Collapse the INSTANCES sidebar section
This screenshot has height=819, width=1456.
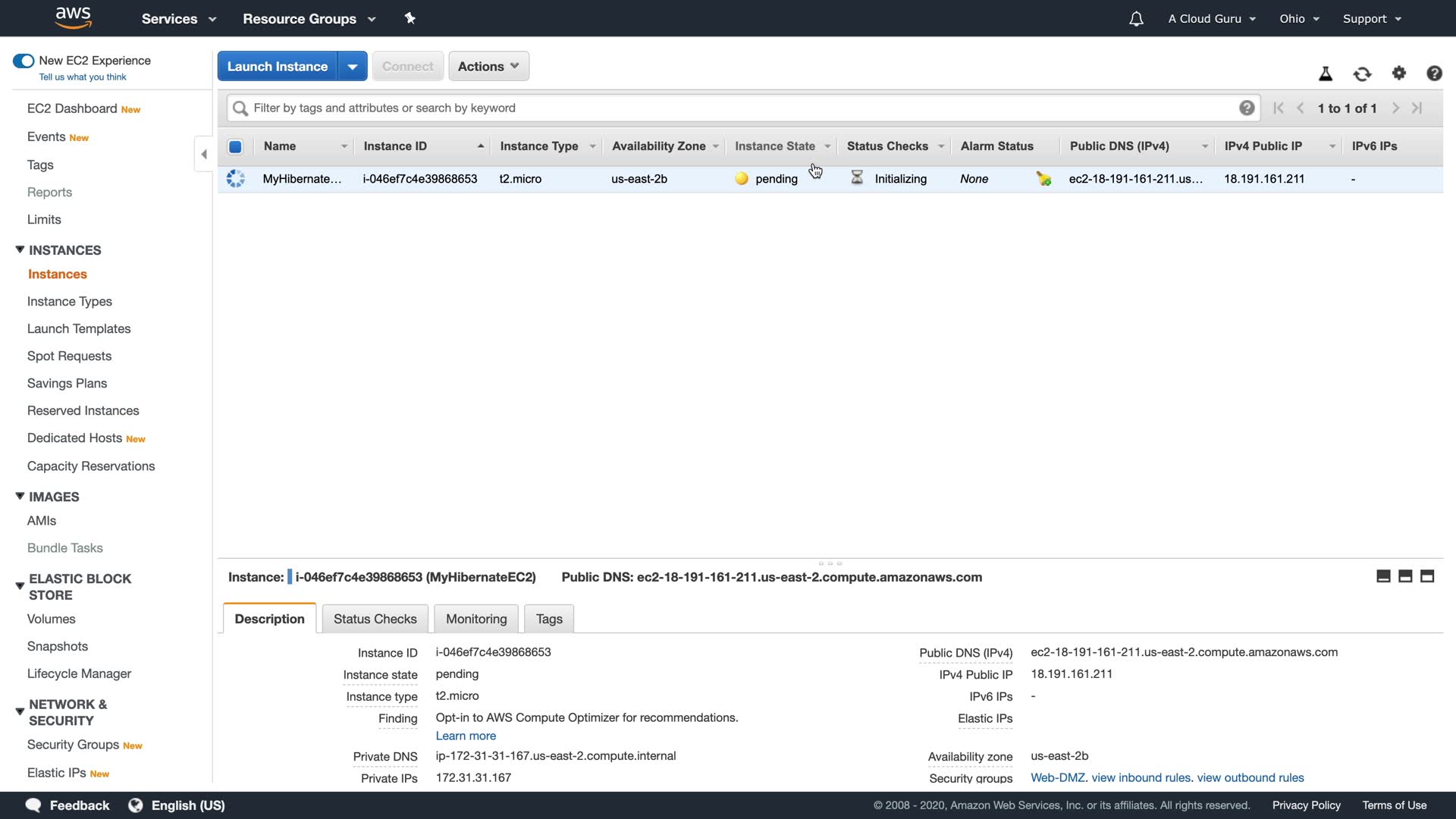click(x=20, y=249)
